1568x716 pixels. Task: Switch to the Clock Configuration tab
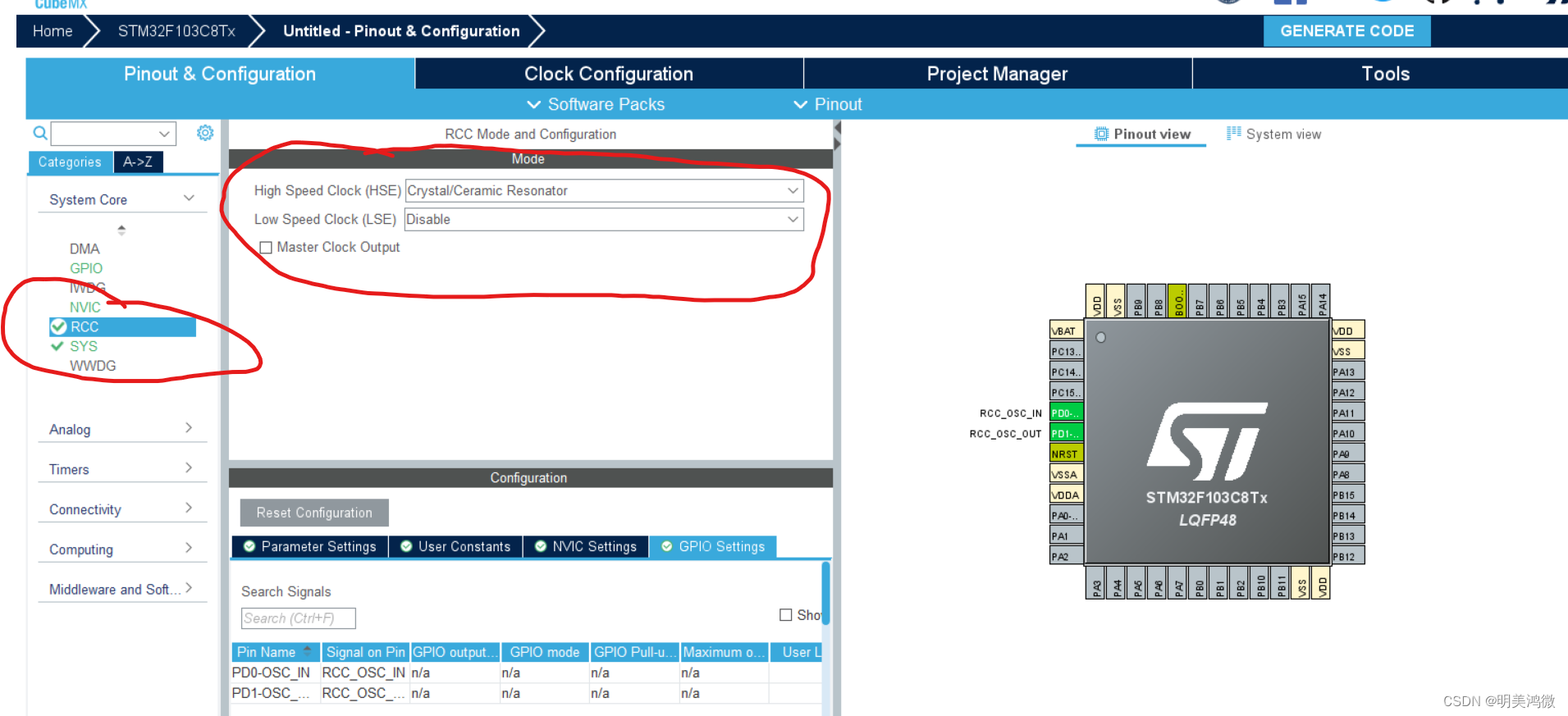[609, 74]
